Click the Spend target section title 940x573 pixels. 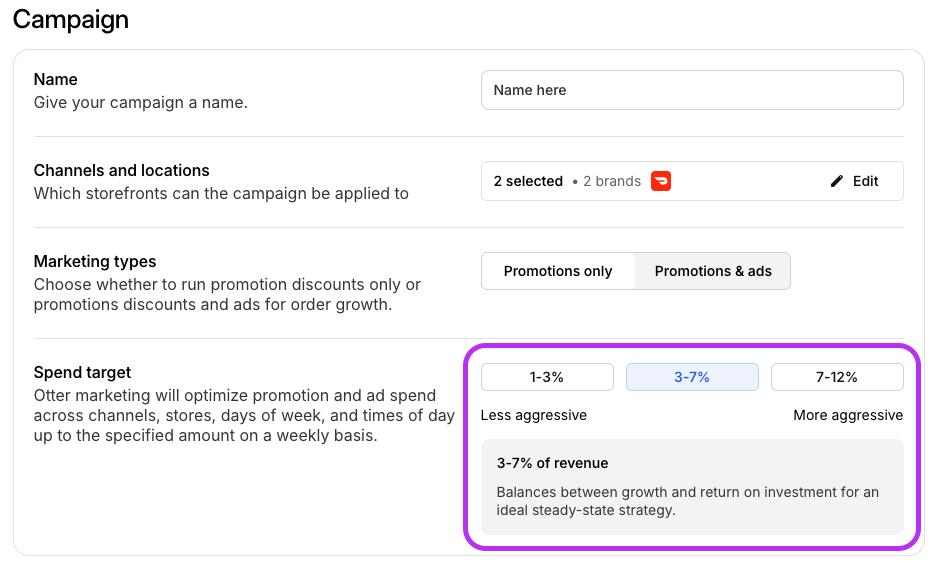coord(83,372)
